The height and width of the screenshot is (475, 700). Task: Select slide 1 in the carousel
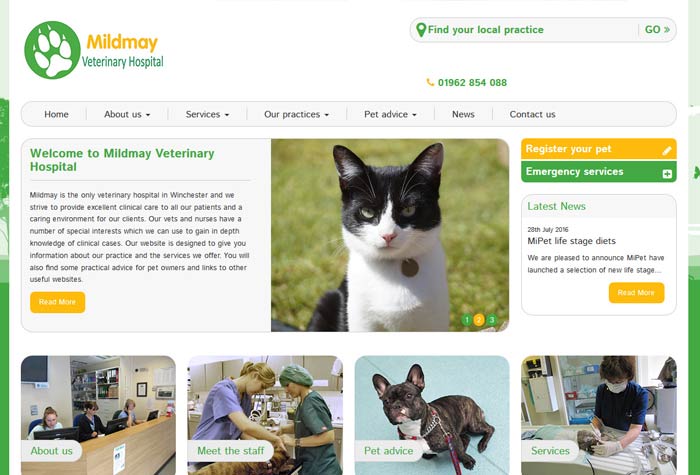pos(467,320)
